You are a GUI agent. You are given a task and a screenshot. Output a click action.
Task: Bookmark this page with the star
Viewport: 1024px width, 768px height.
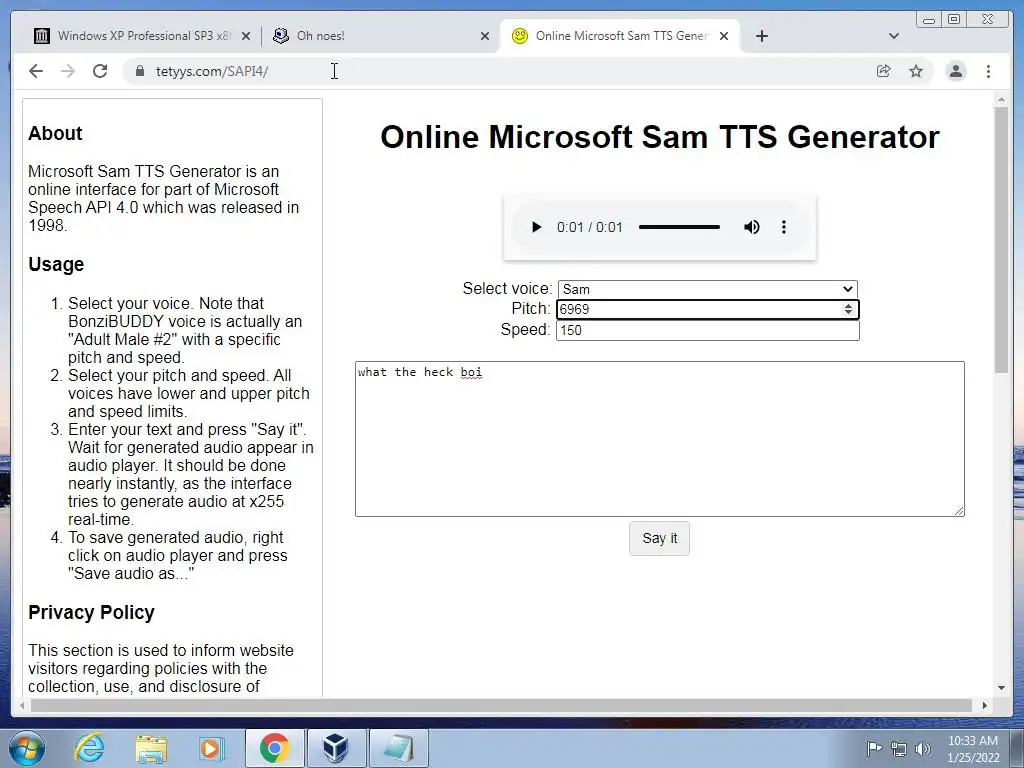916,71
